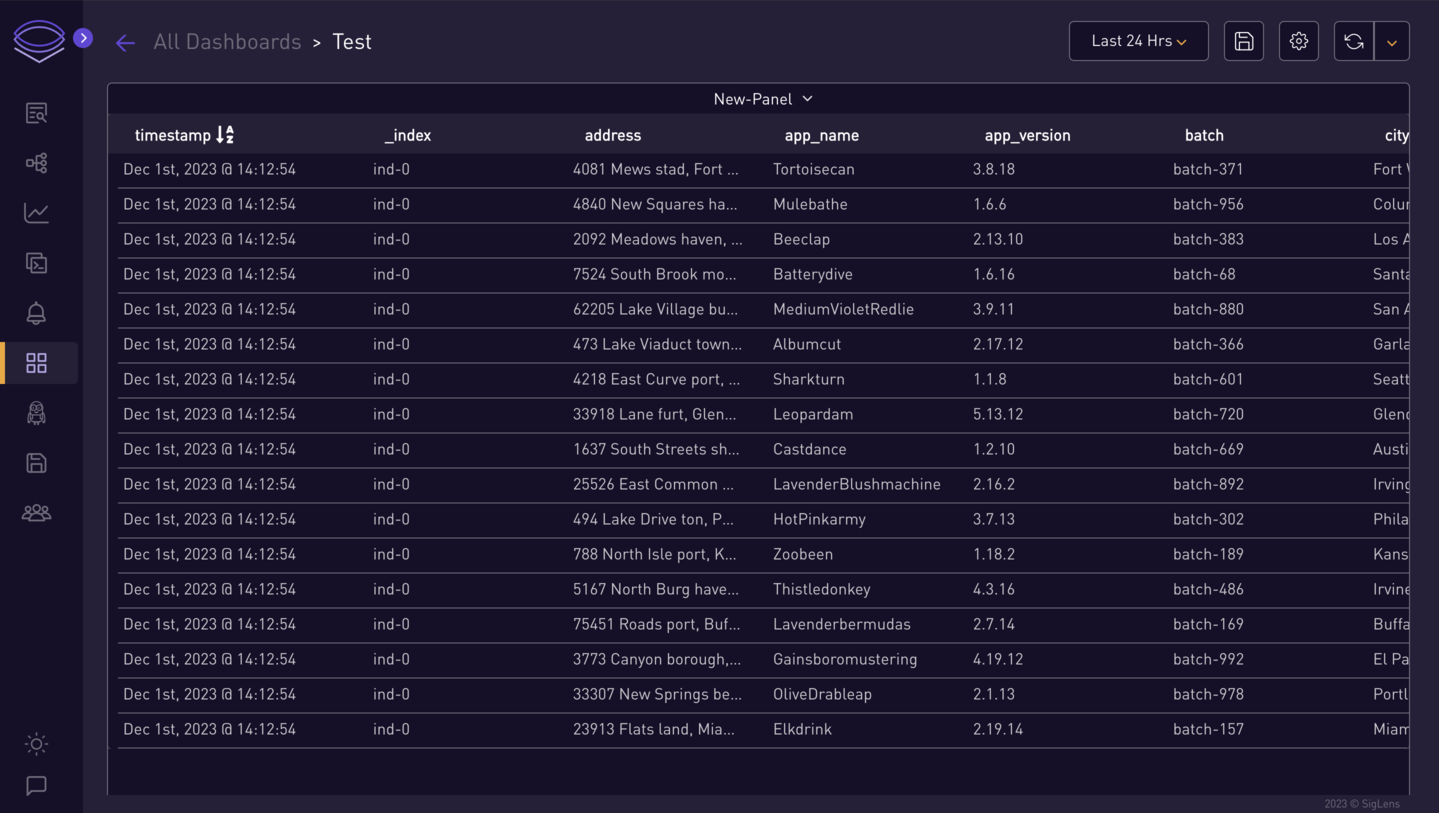Select the OliveDrableap cell

(822, 694)
